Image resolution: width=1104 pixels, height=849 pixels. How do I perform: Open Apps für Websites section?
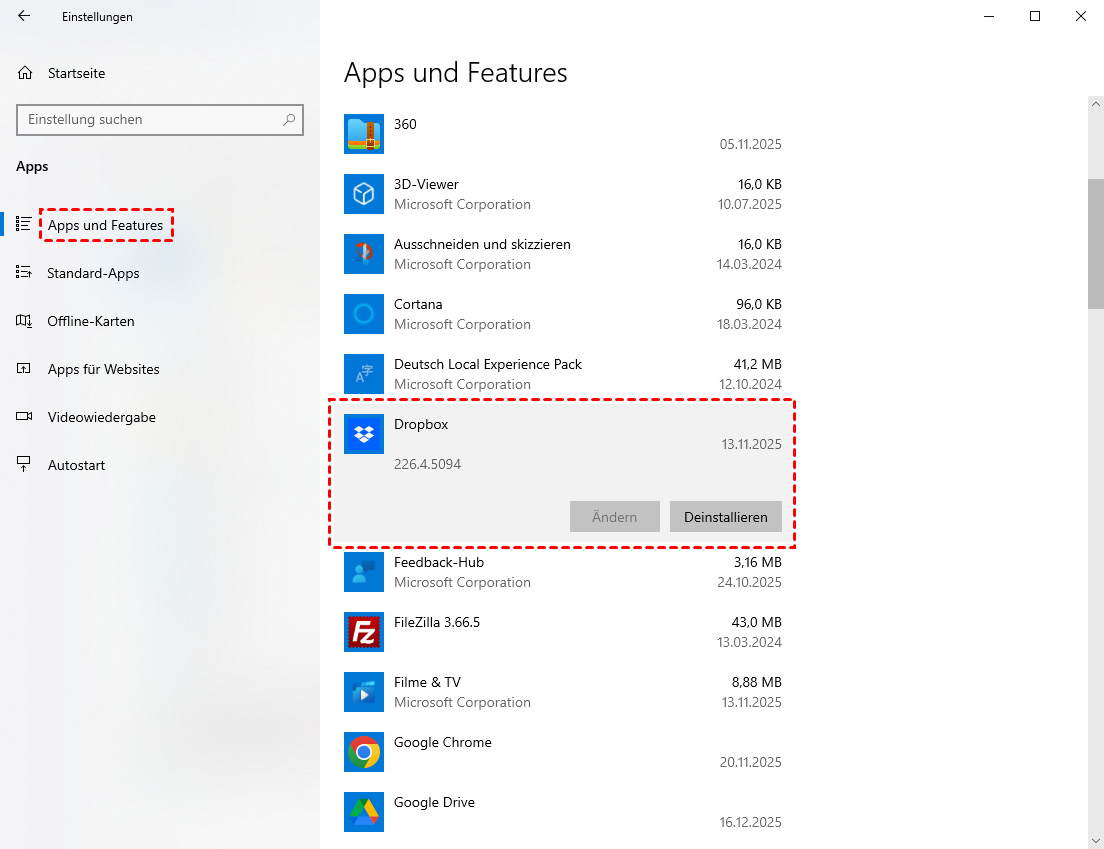[104, 369]
